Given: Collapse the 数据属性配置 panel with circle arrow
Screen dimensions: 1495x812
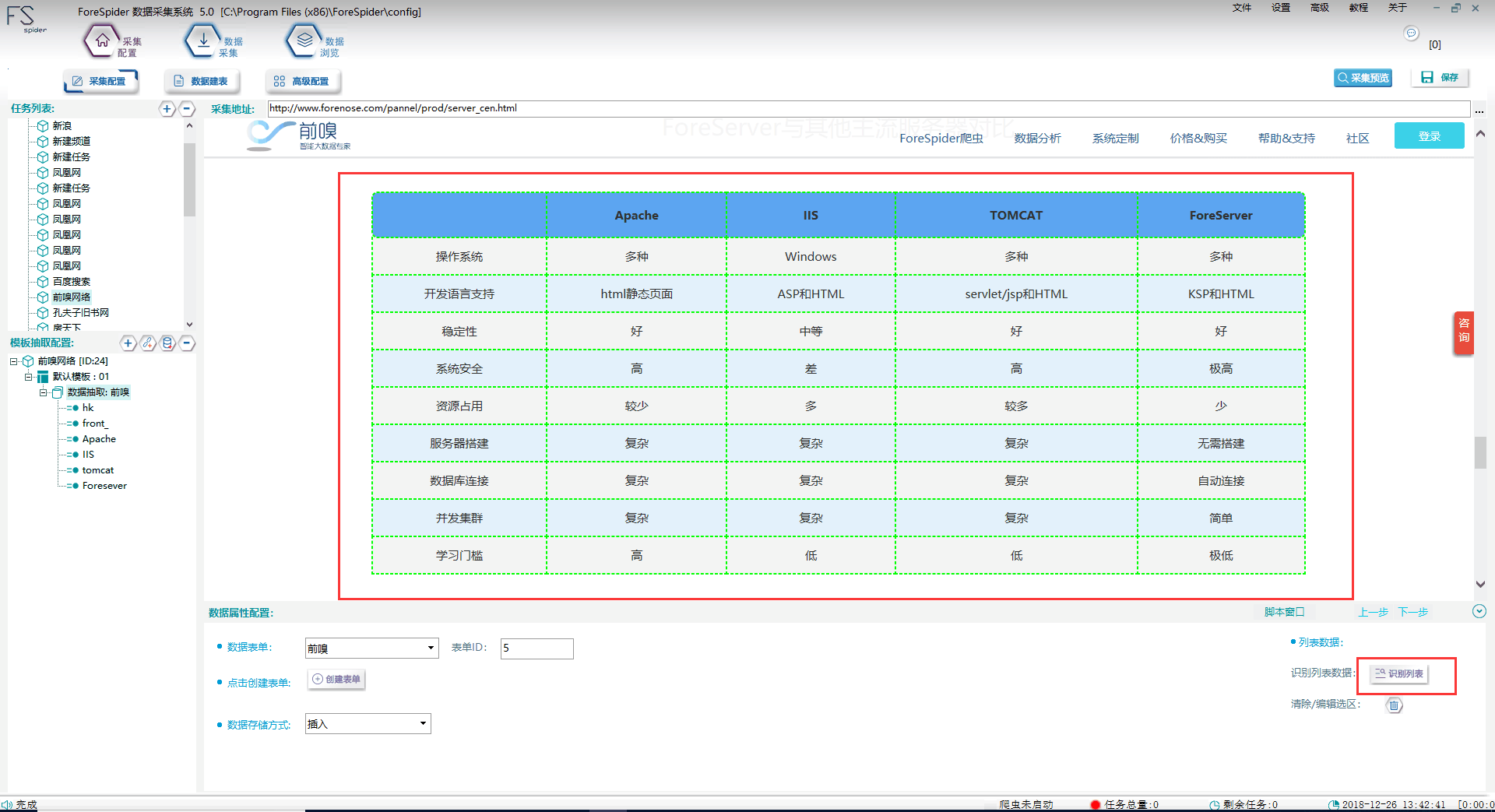Looking at the screenshot, I should tap(1479, 612).
